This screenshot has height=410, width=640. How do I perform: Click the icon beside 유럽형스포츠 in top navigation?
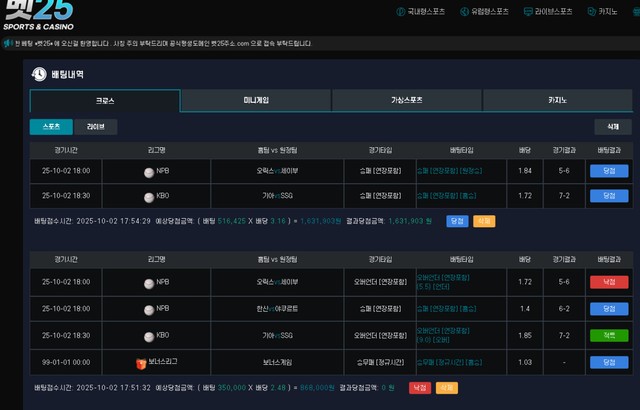[x=463, y=12]
